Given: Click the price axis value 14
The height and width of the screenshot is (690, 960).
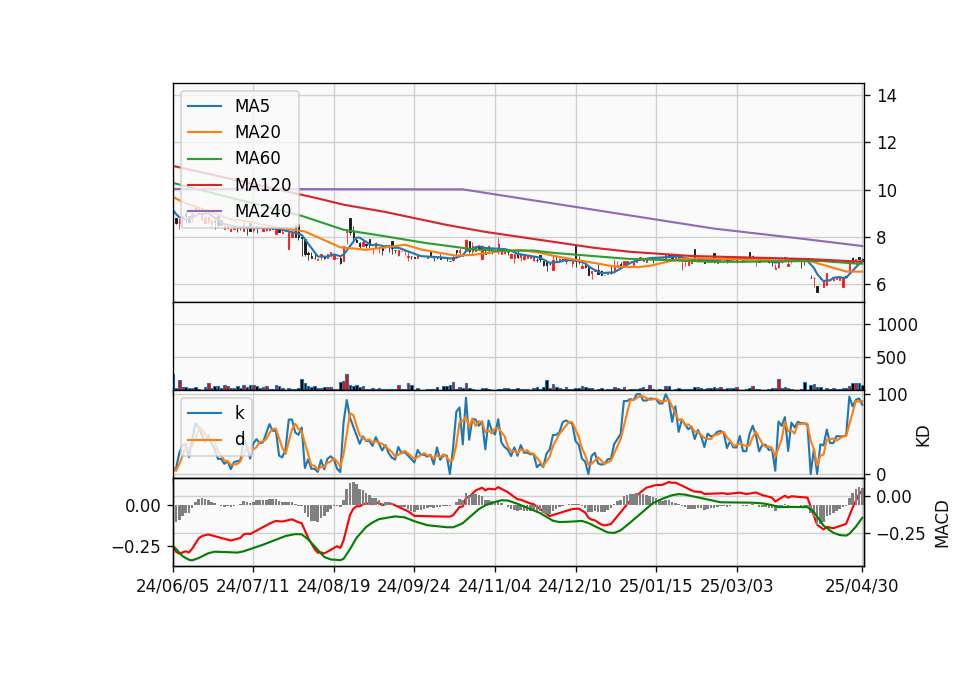Looking at the screenshot, I should 887,96.
